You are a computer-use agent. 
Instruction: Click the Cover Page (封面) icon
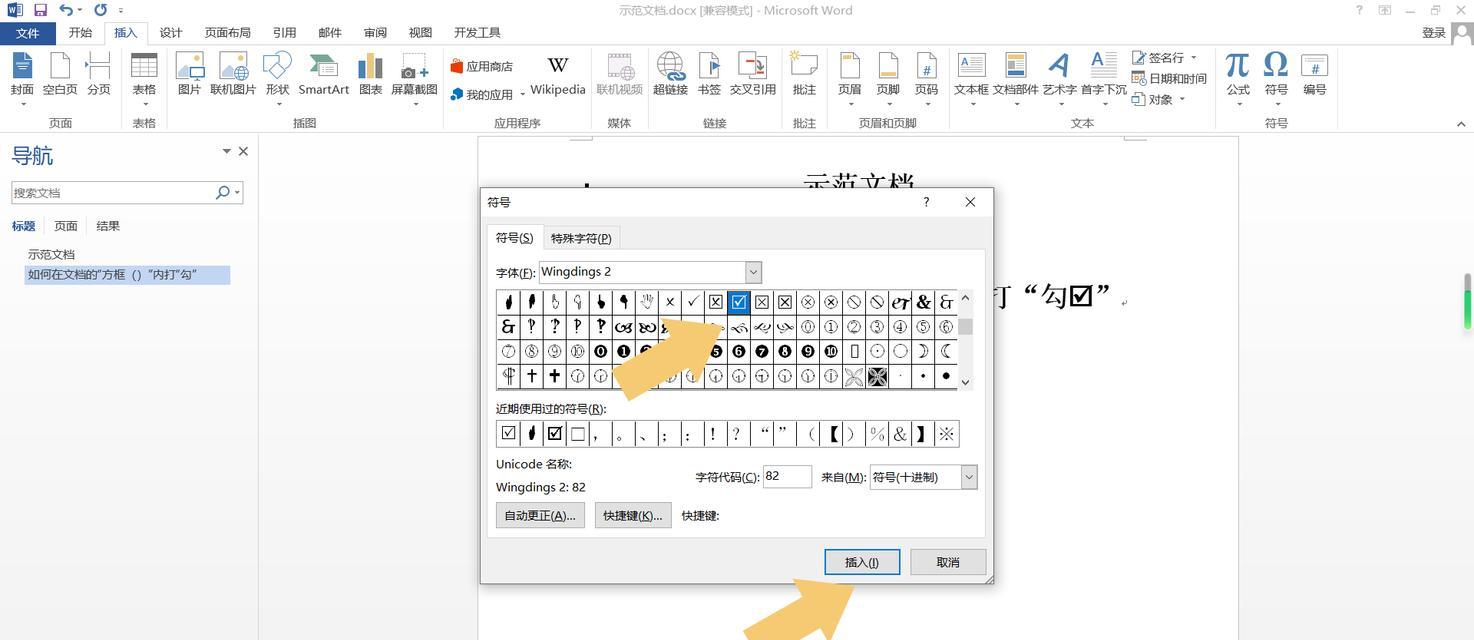pyautogui.click(x=22, y=67)
